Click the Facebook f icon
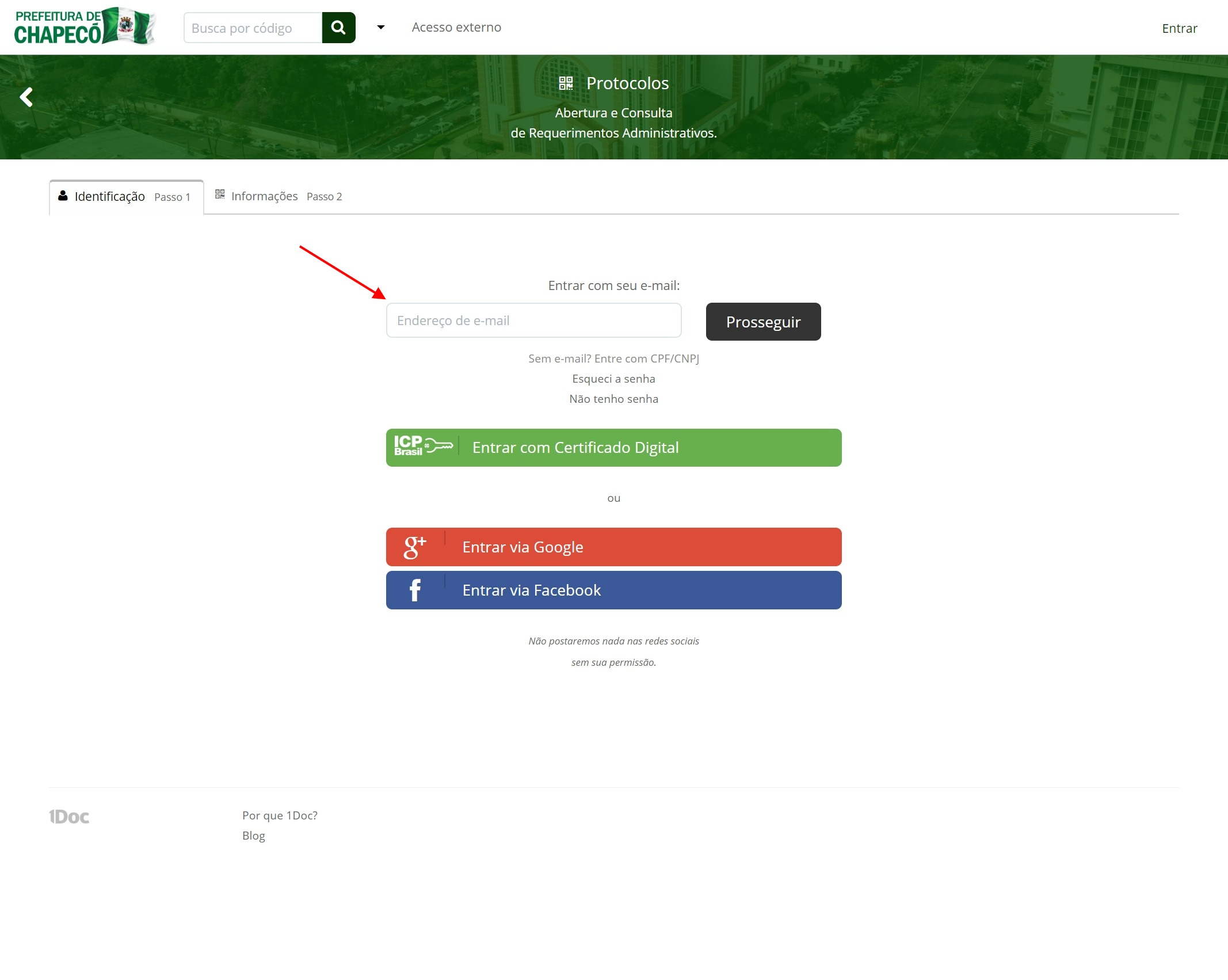 tap(415, 590)
